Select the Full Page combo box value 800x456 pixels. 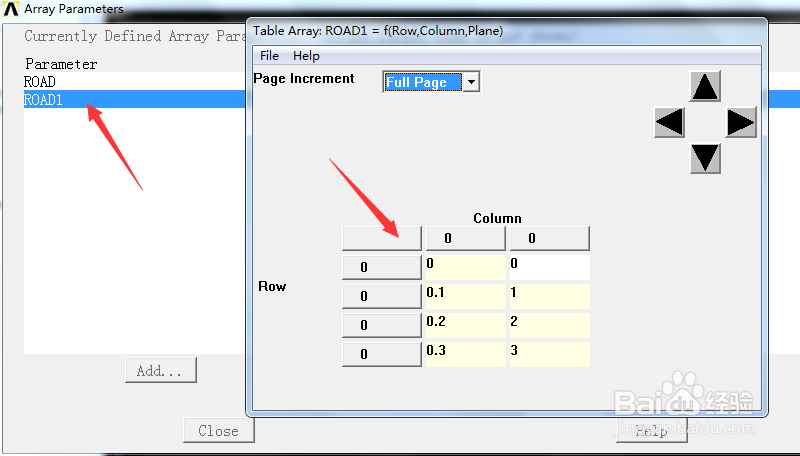423,82
